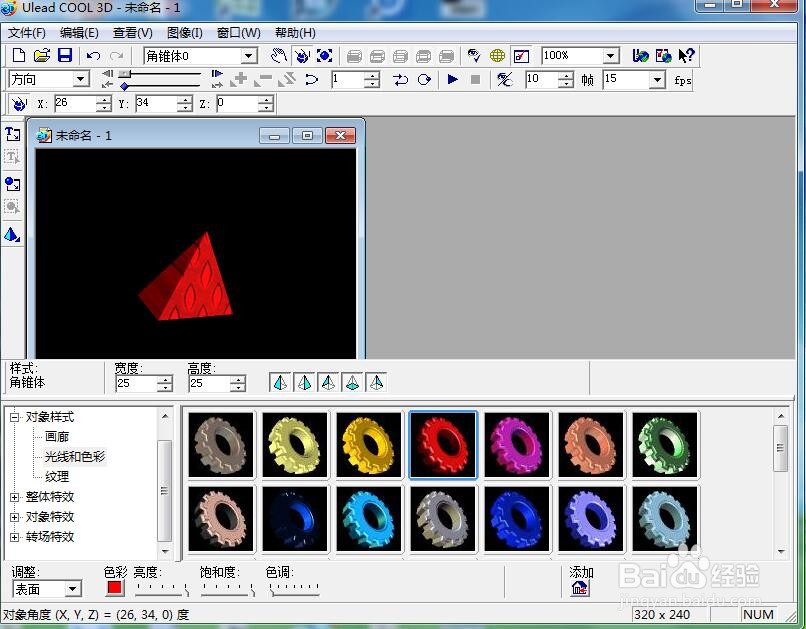Viewport: 806px width, 629px height.
Task: Choose the green gear preset thumbnail
Action: click(x=665, y=445)
